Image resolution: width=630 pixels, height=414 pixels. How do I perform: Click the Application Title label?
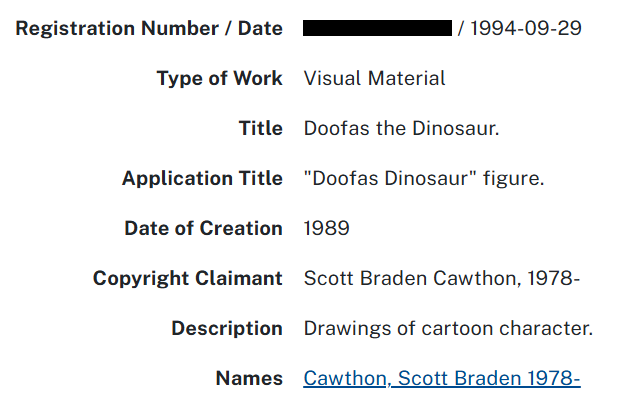click(202, 178)
